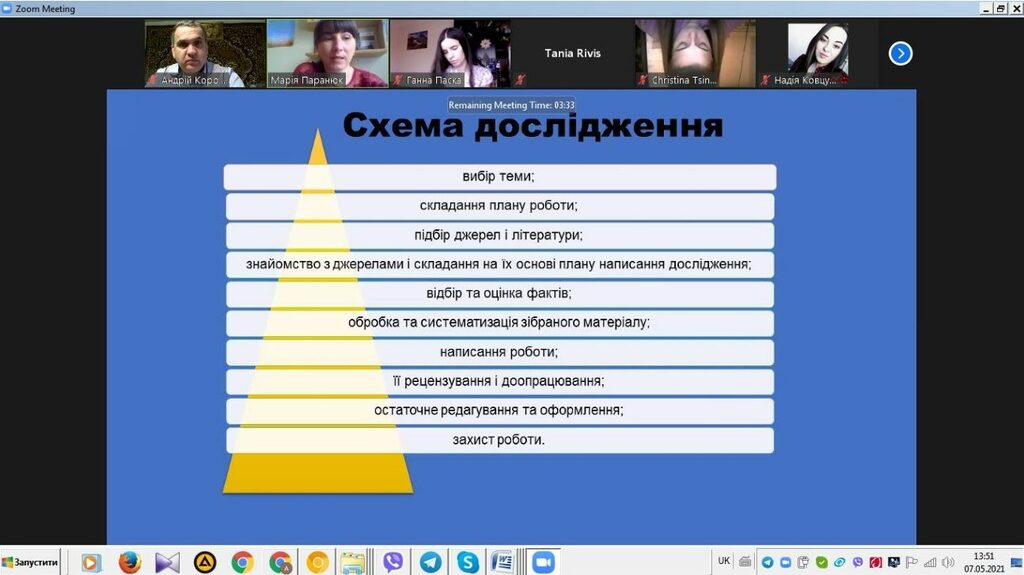Image resolution: width=1024 pixels, height=575 pixels.
Task: Show next participants with the blue arrow
Action: (x=900, y=53)
